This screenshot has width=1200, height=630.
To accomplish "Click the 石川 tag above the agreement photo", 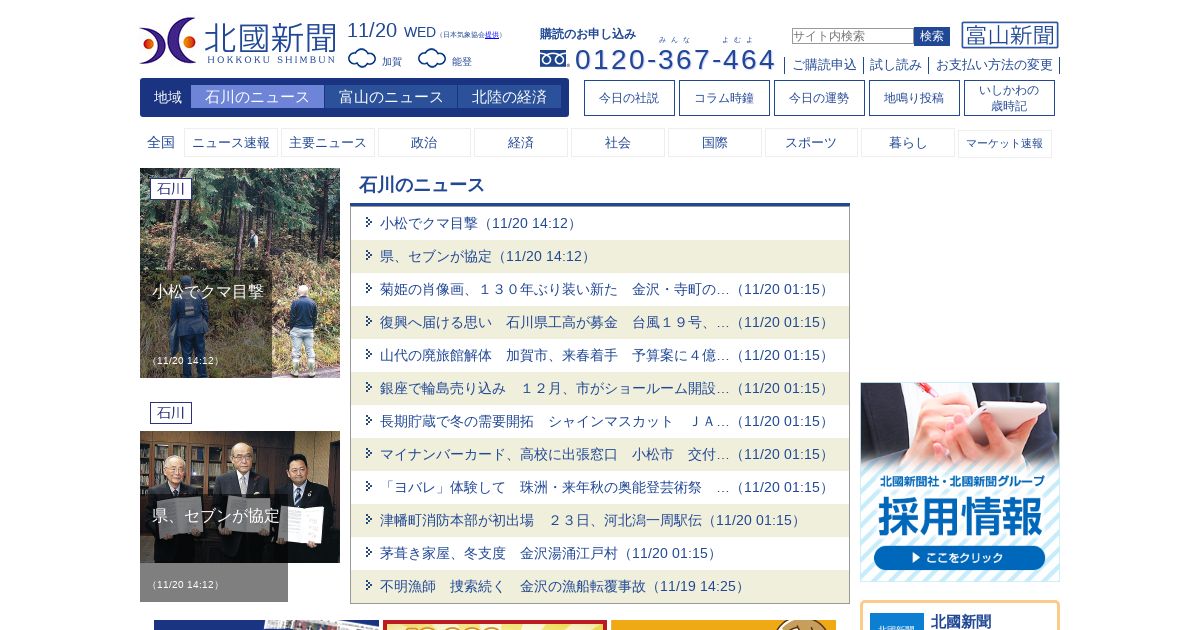I will pyautogui.click(x=171, y=413).
